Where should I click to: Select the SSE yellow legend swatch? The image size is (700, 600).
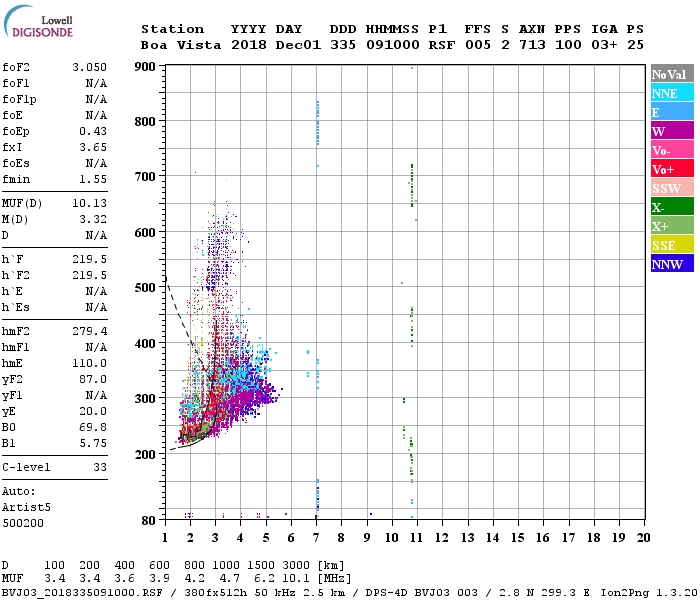click(x=672, y=245)
